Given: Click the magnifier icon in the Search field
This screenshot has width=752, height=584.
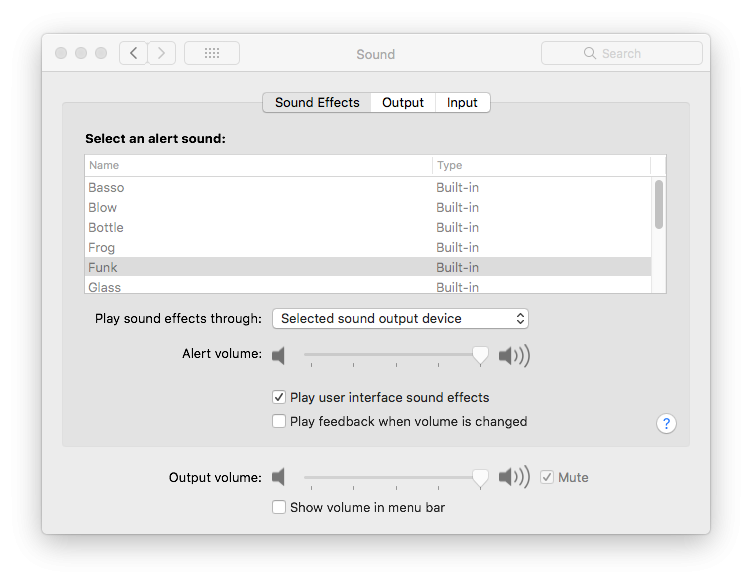Looking at the screenshot, I should pos(589,53).
